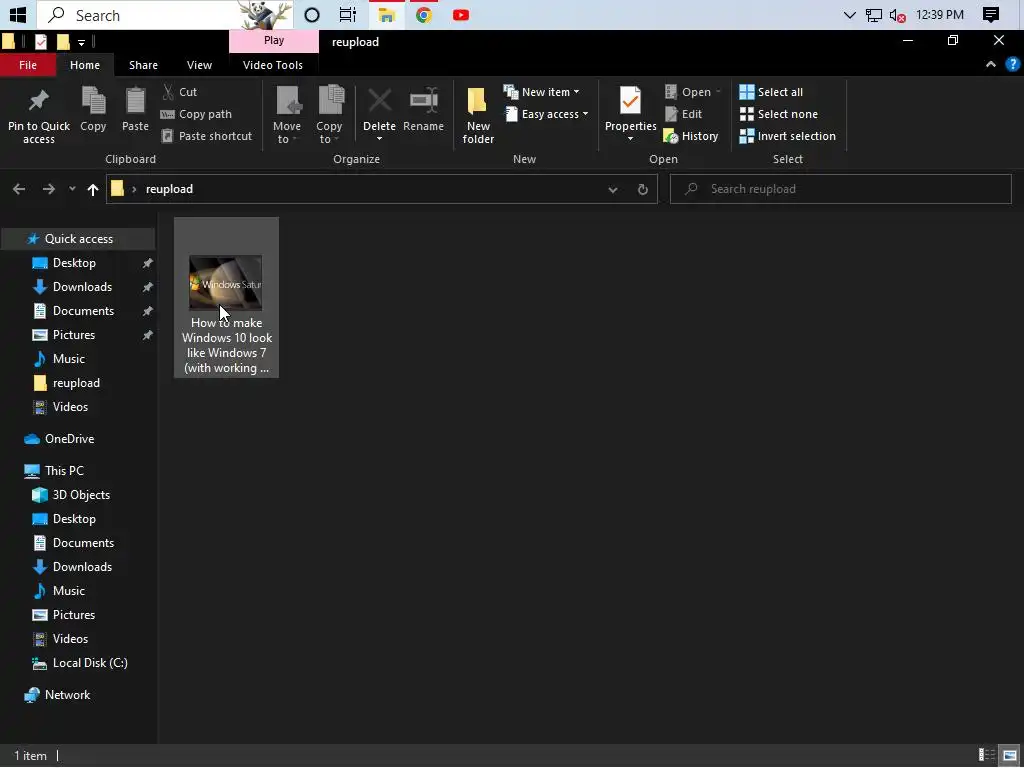Image resolution: width=1024 pixels, height=768 pixels.
Task: Refresh the reupload folder
Action: [x=643, y=189]
